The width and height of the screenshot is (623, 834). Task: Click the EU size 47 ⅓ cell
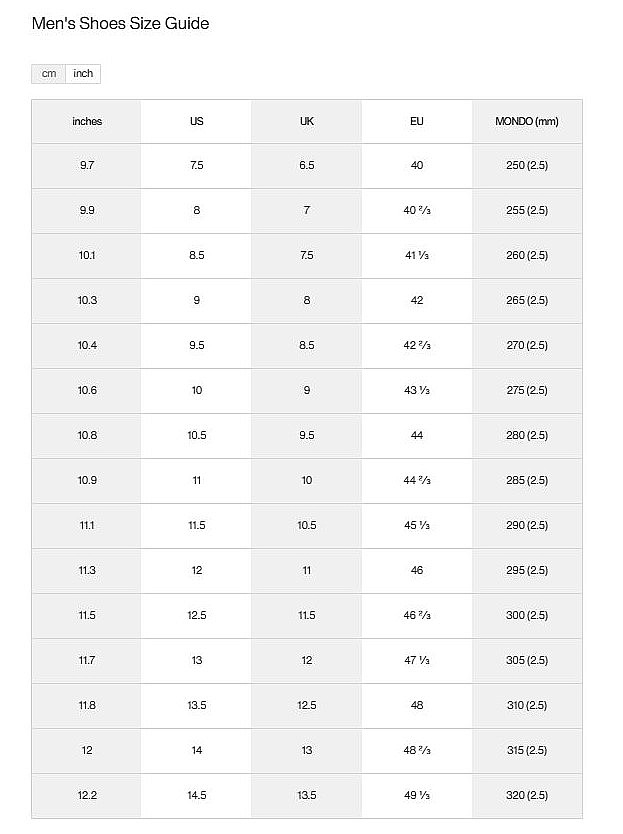417,660
